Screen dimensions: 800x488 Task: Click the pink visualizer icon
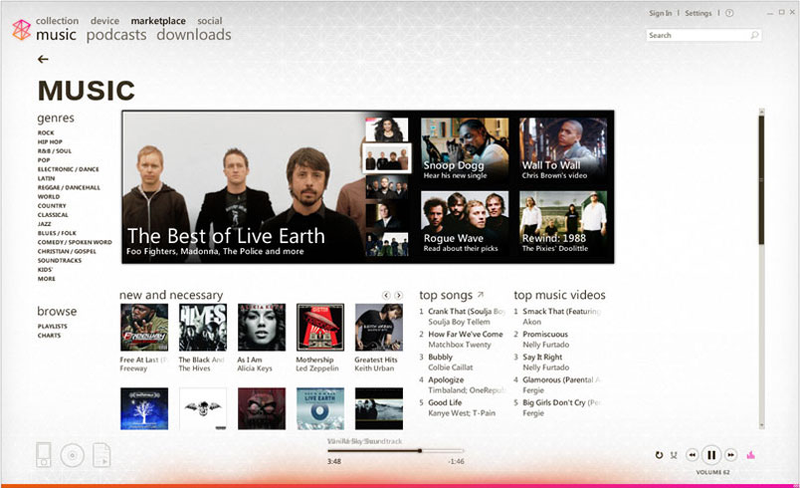coord(751,455)
